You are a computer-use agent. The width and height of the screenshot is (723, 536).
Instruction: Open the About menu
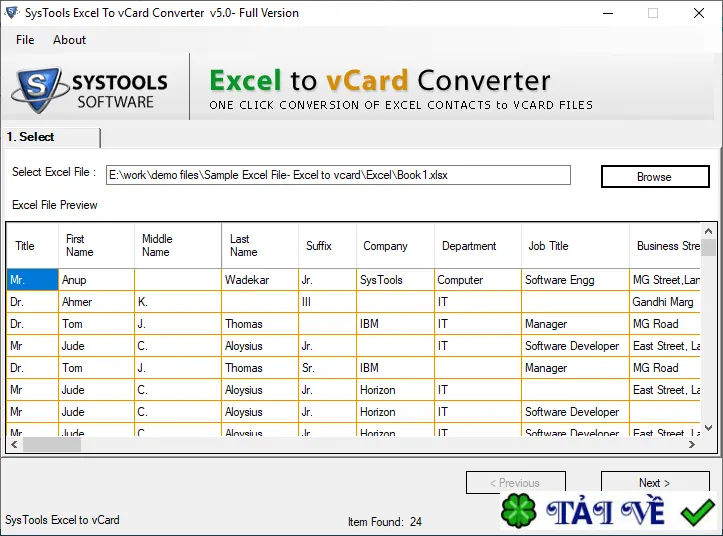[x=69, y=40]
